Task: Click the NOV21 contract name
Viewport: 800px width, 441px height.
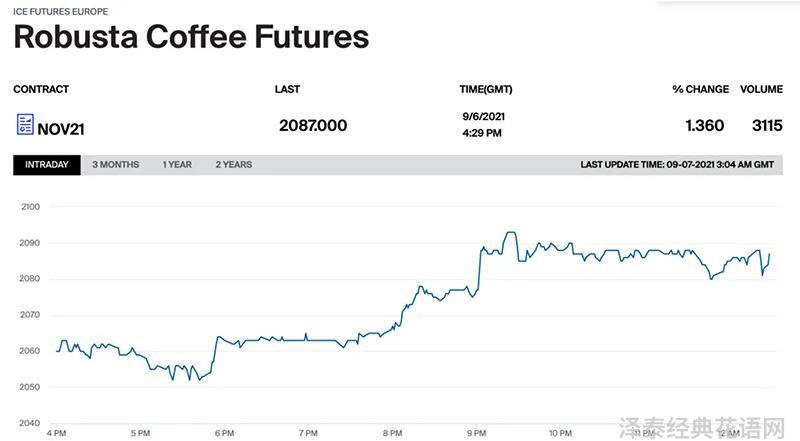Action: click(x=61, y=129)
